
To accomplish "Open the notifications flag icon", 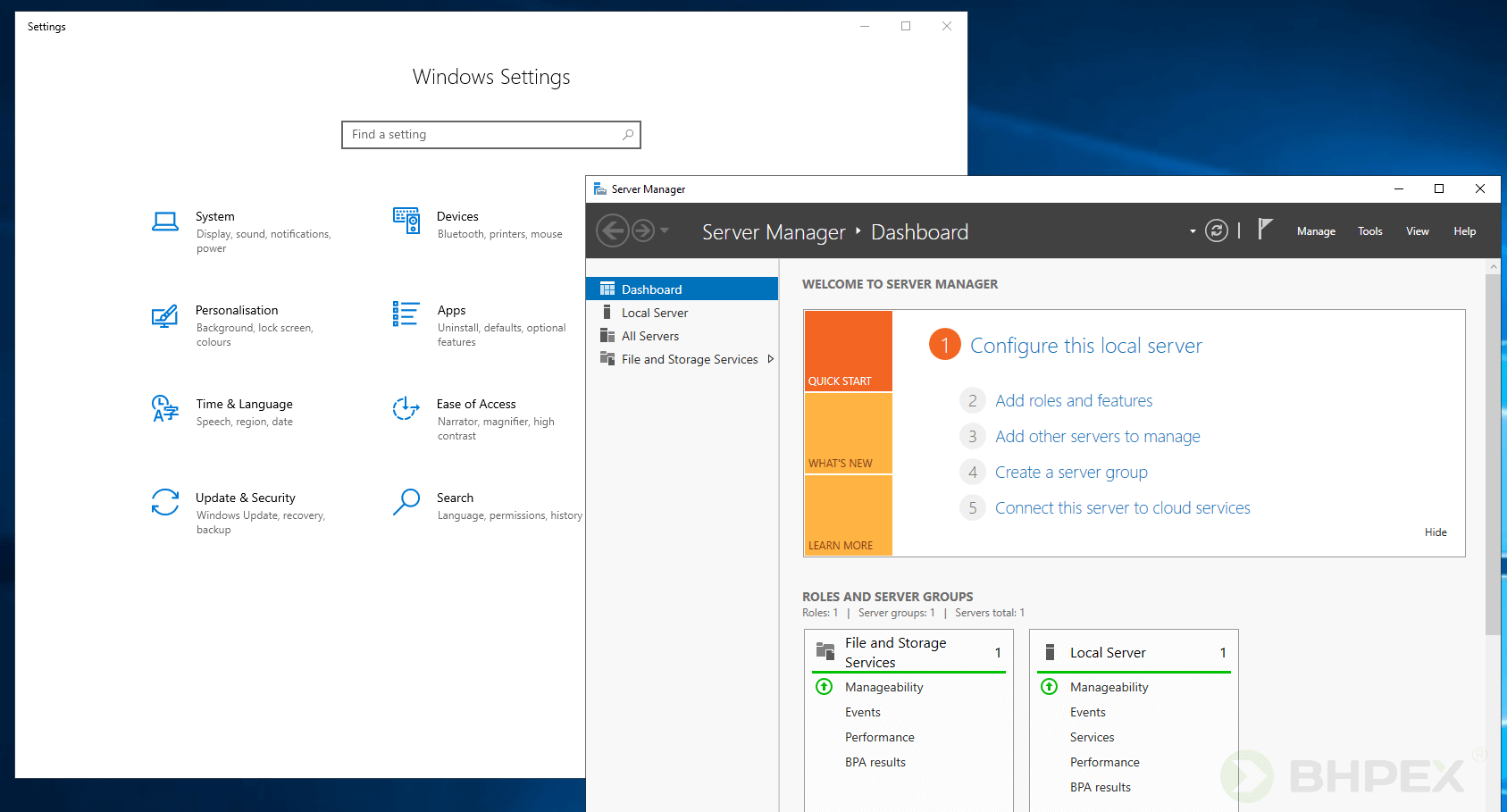I will pos(1265,230).
